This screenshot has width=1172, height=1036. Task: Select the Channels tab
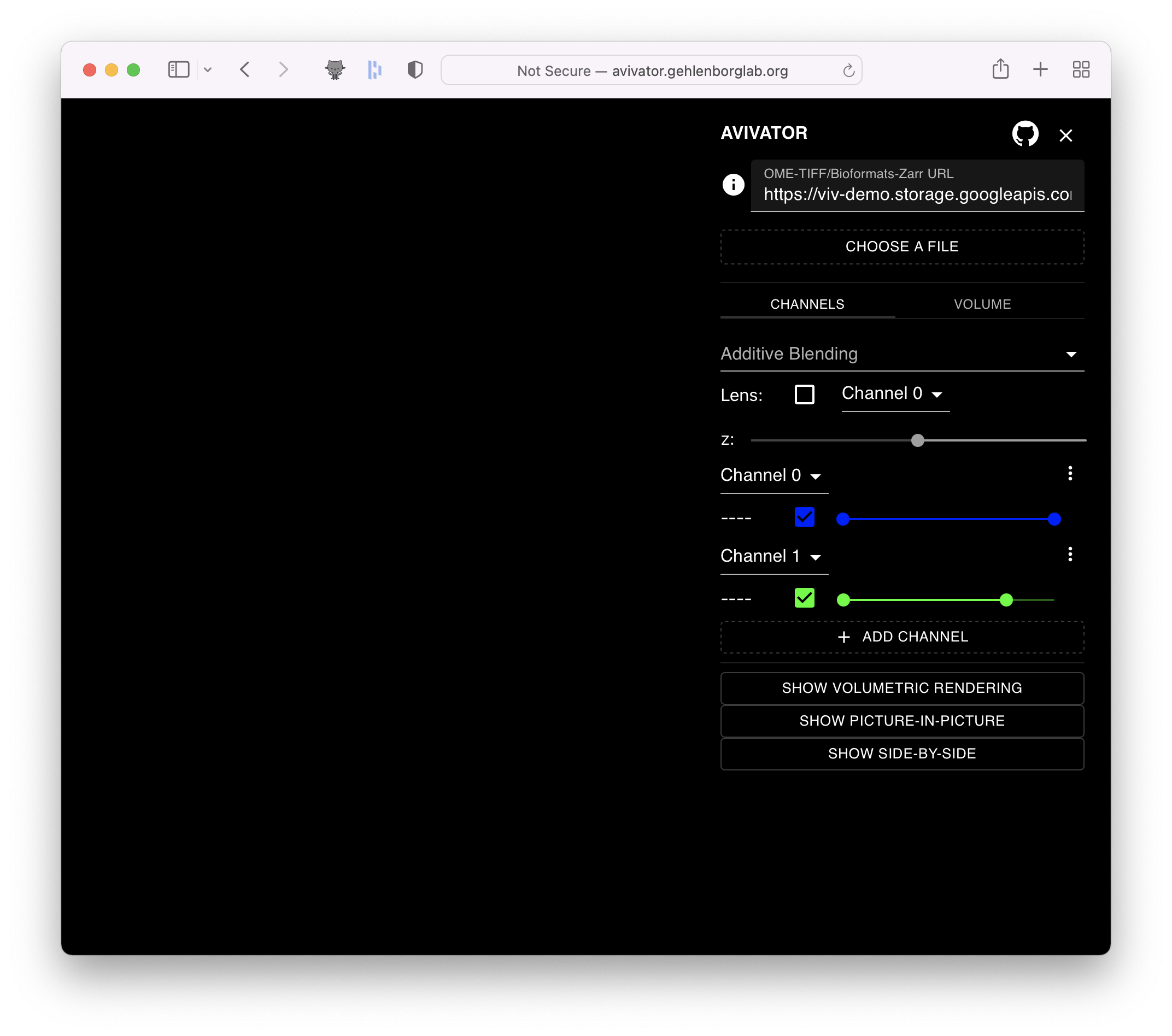(807, 304)
